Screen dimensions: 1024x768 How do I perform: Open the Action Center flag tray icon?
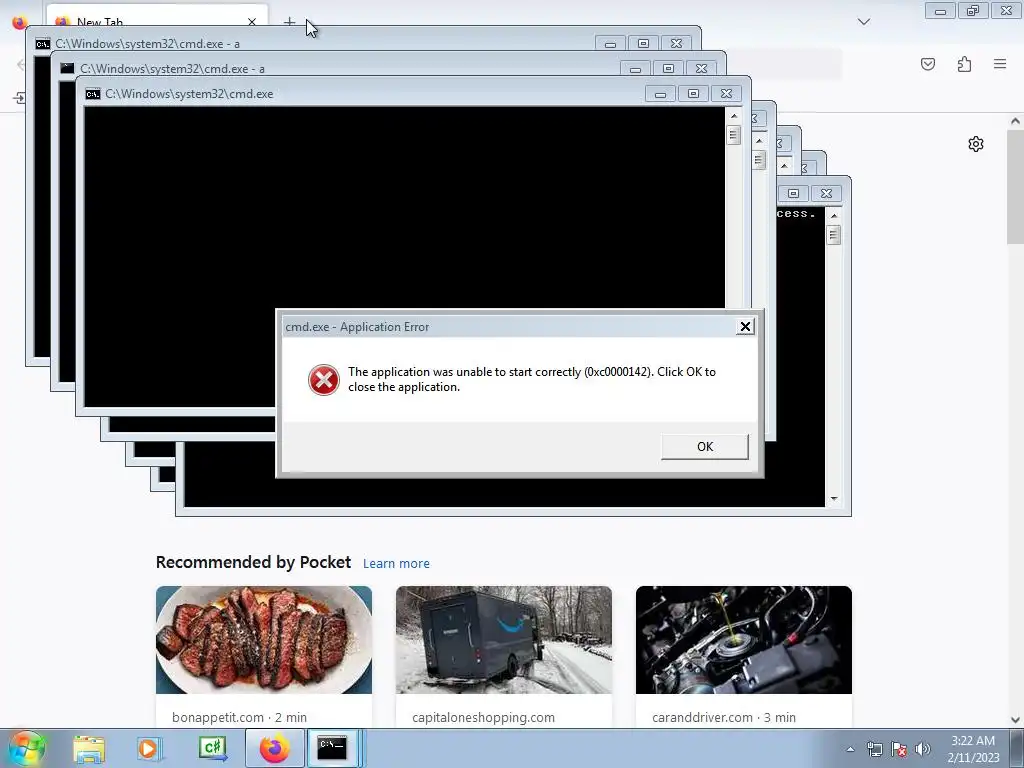[x=899, y=749]
